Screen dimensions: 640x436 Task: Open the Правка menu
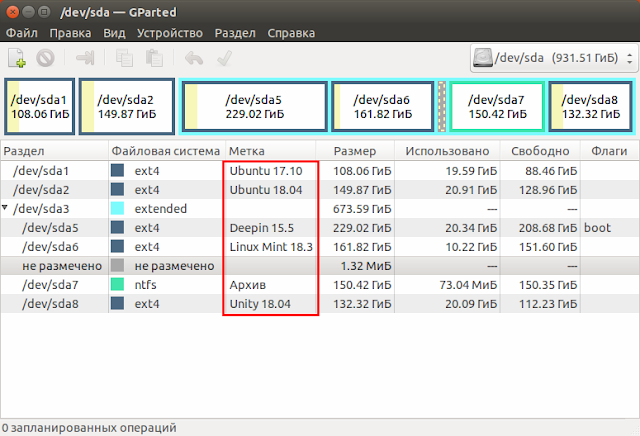(x=70, y=33)
